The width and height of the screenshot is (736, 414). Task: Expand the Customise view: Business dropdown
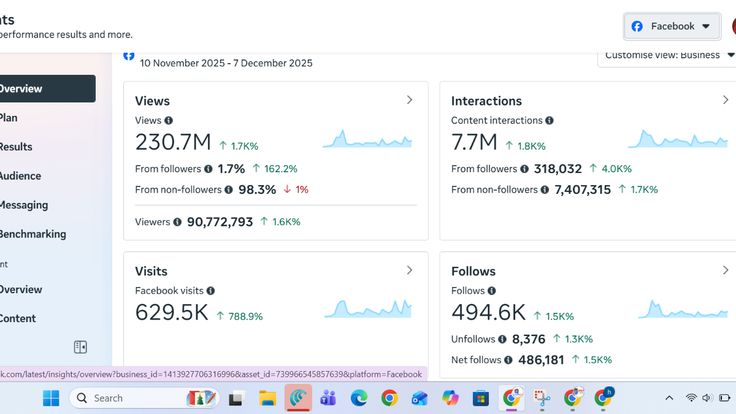[x=668, y=55]
